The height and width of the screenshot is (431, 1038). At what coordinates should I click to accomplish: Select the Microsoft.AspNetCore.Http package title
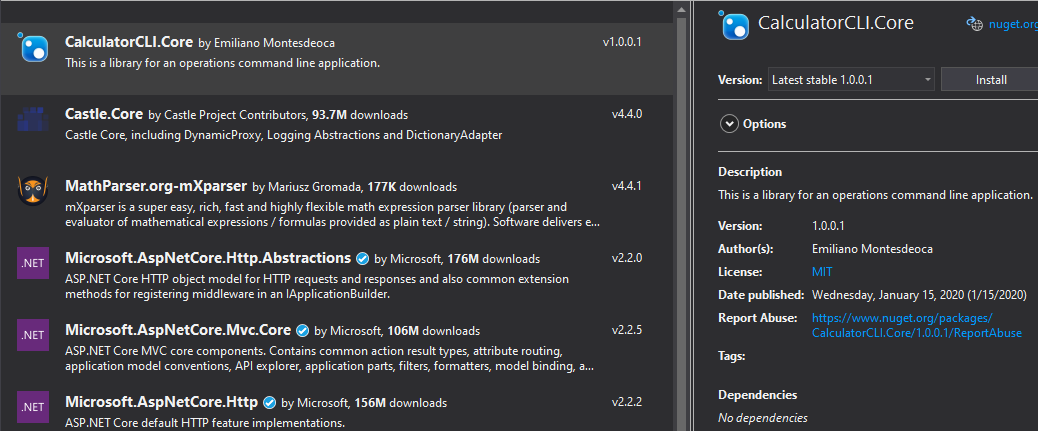[x=161, y=402]
